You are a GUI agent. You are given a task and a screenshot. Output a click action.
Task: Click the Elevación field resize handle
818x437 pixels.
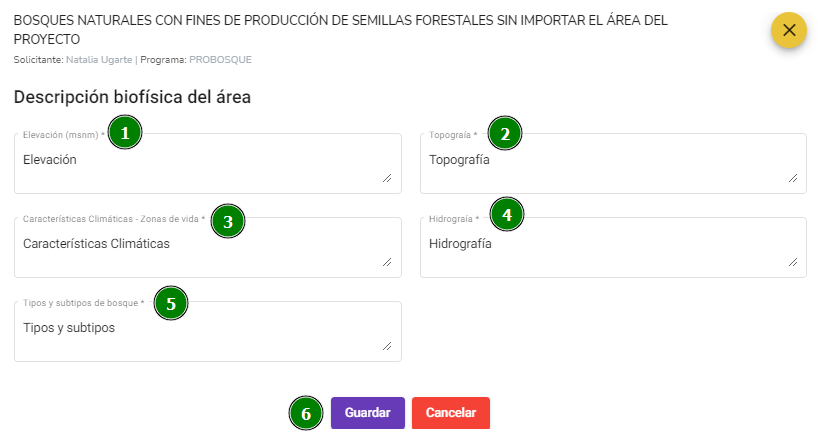(x=387, y=178)
